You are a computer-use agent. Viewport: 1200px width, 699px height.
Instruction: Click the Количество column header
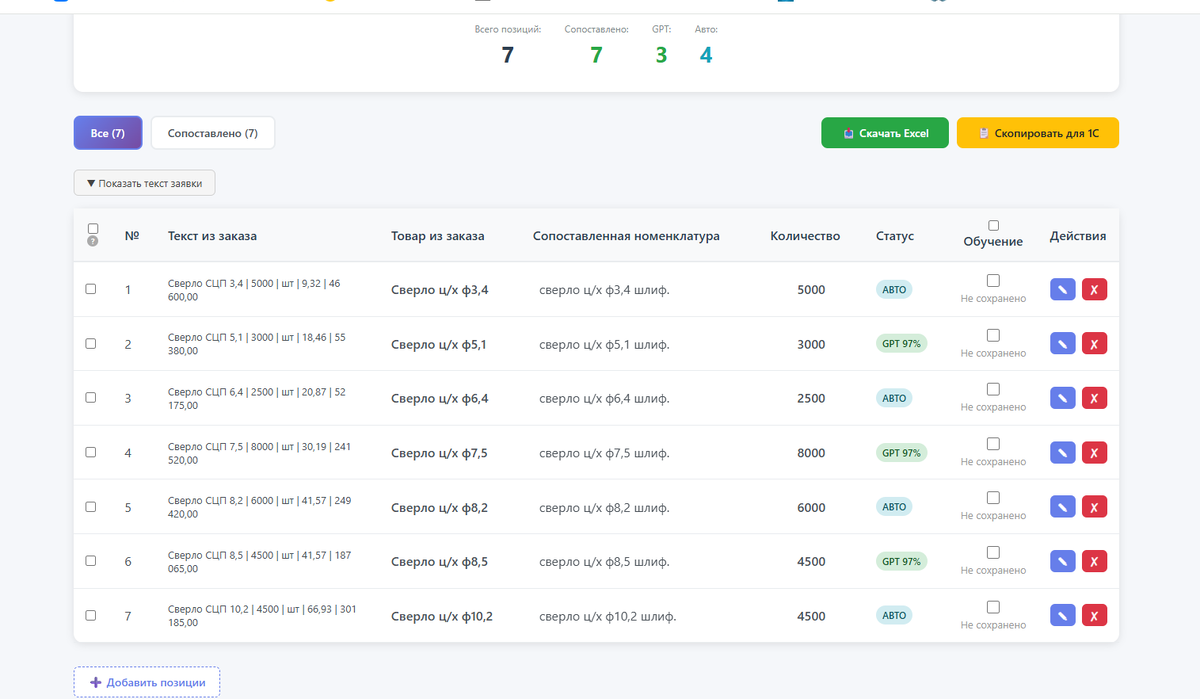(x=805, y=236)
